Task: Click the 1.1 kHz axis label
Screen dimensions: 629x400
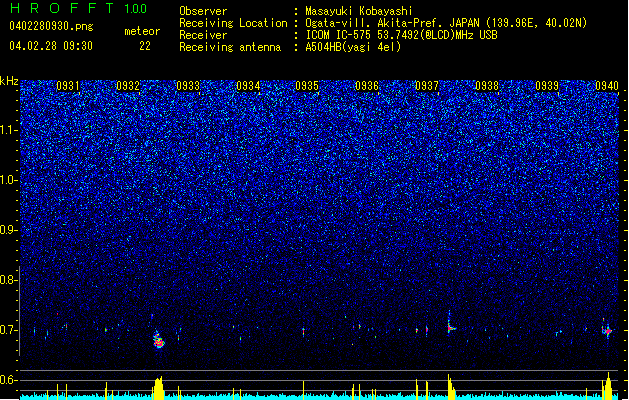Action: 8,130
